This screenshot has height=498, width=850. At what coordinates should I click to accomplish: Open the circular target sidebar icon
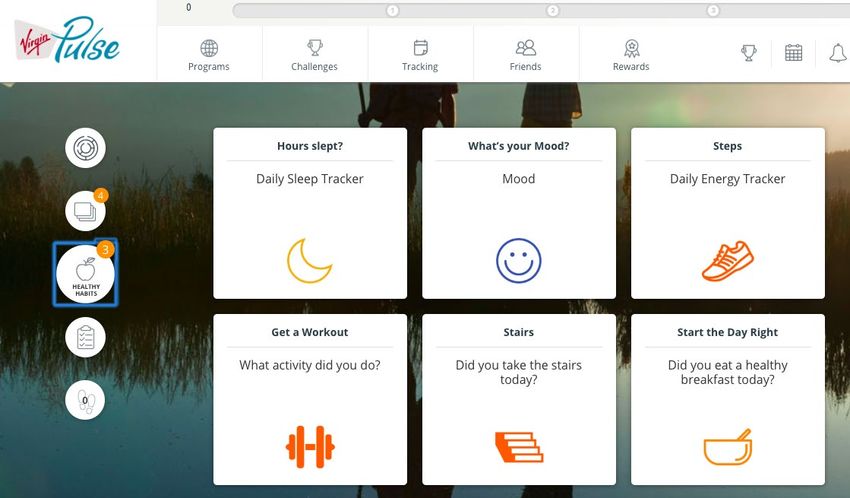pyautogui.click(x=86, y=148)
